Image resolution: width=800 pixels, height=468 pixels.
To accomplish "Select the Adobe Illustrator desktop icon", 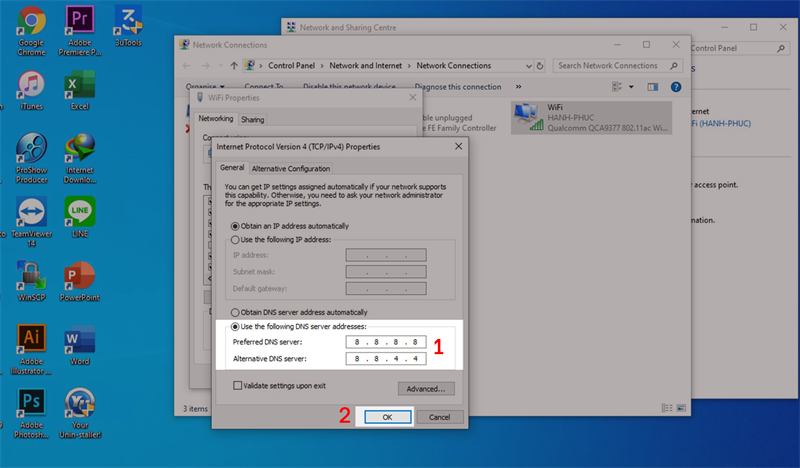I will (31, 350).
